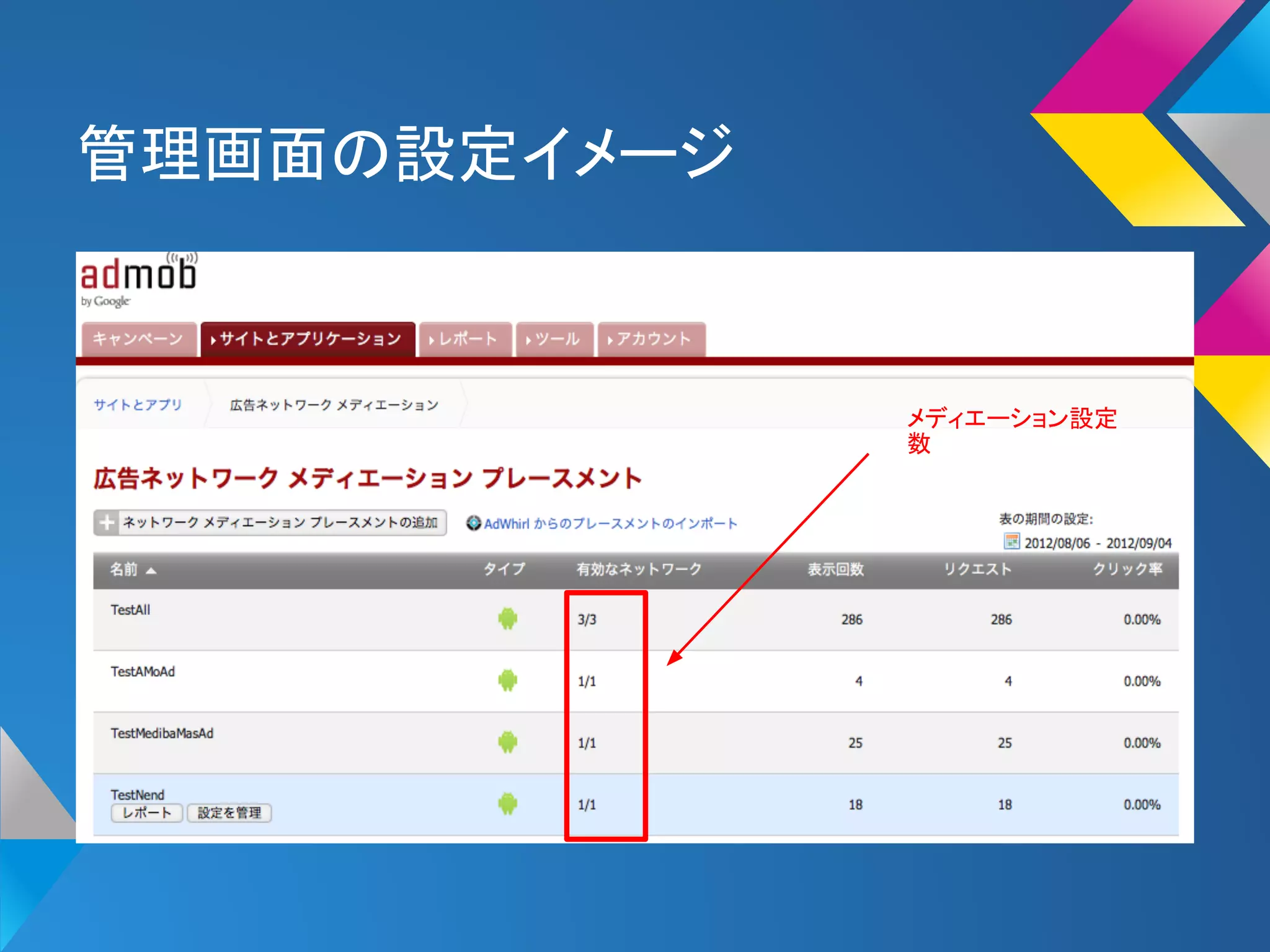Click the 設定を管理 button under TestNend
The image size is (1270, 952).
click(x=229, y=813)
